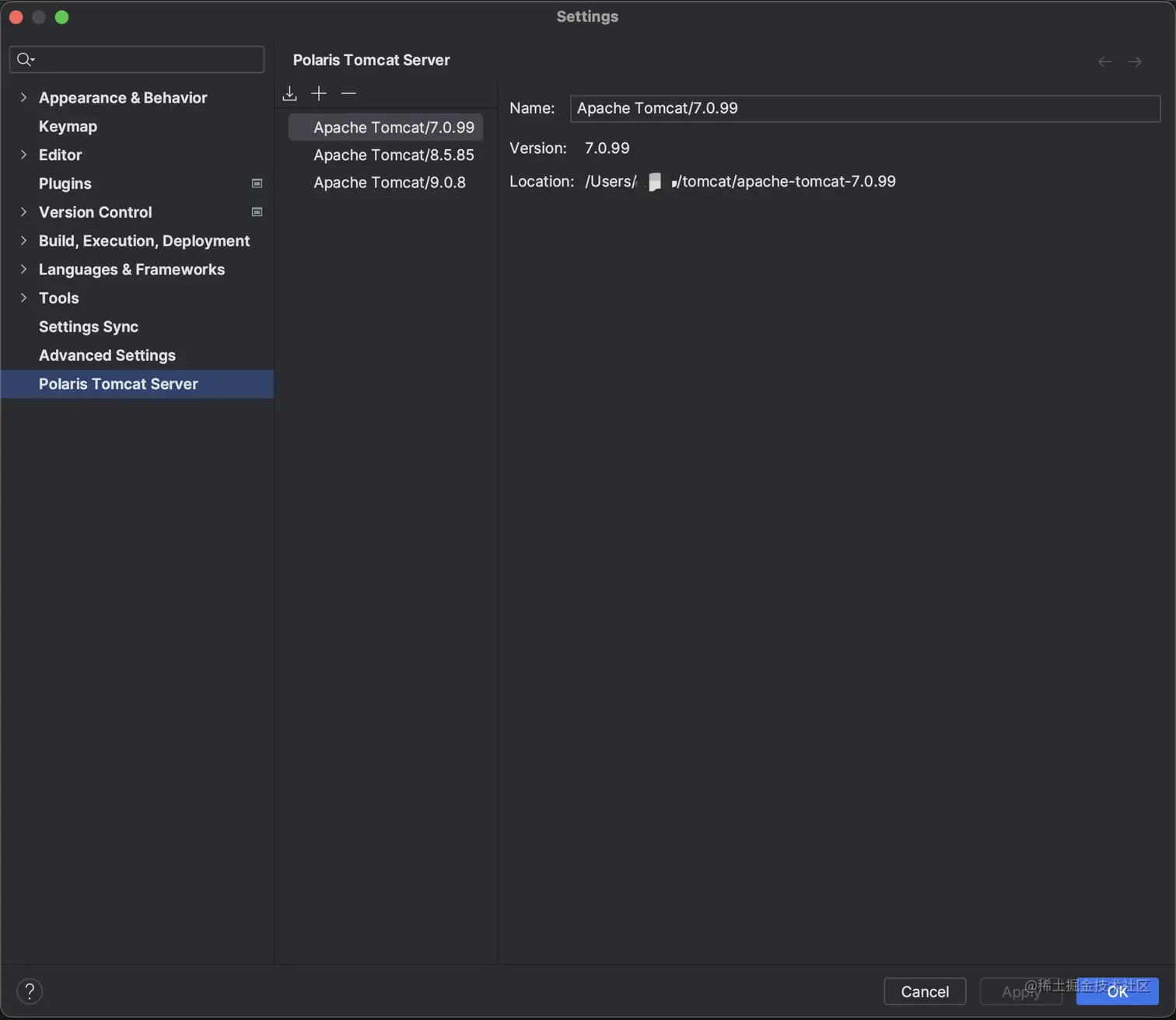This screenshot has width=1176, height=1020.
Task: Confirm settings with the OK button
Action: coord(1117,991)
